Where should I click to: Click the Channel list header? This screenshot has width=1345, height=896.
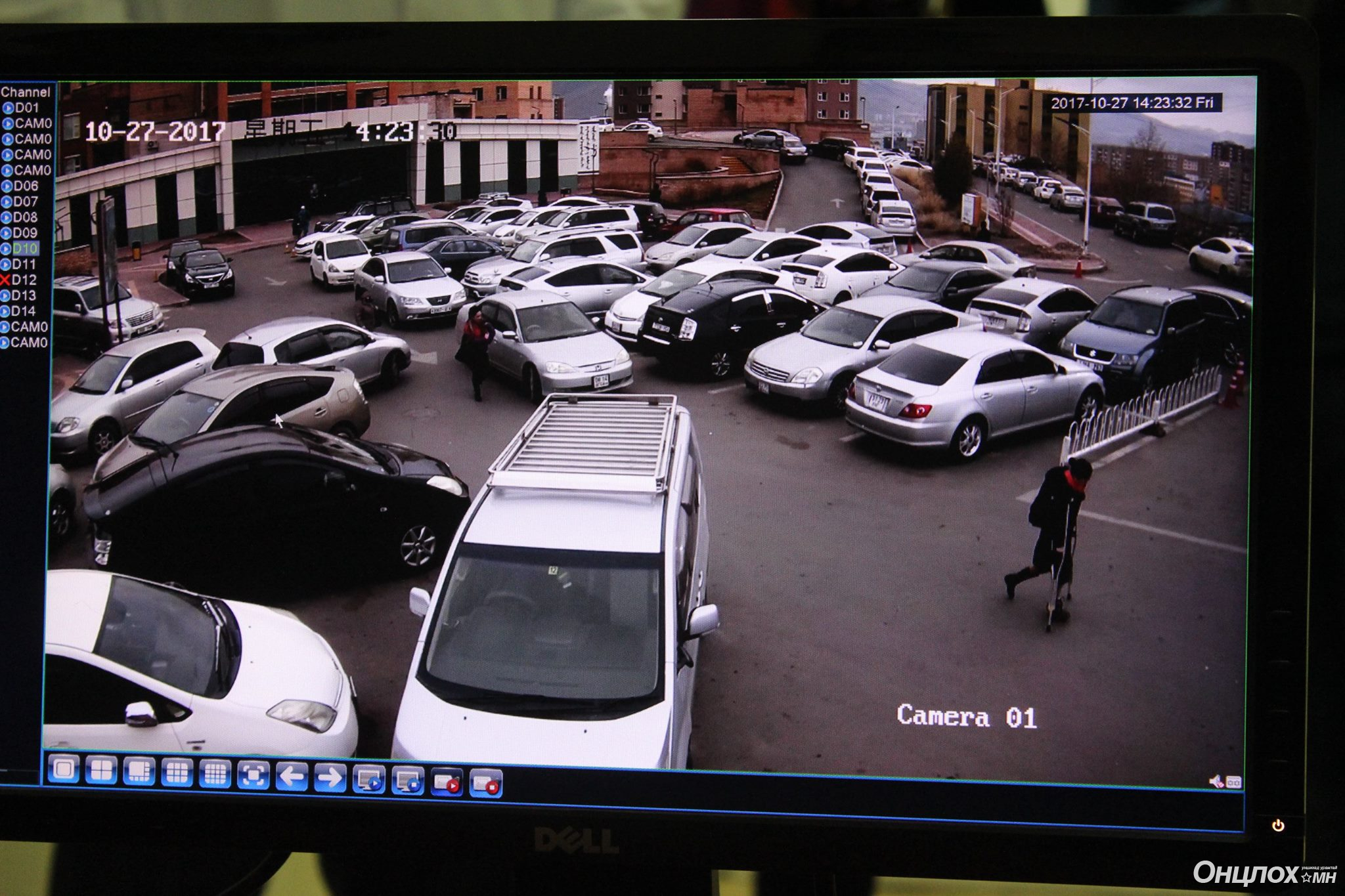tap(26, 93)
